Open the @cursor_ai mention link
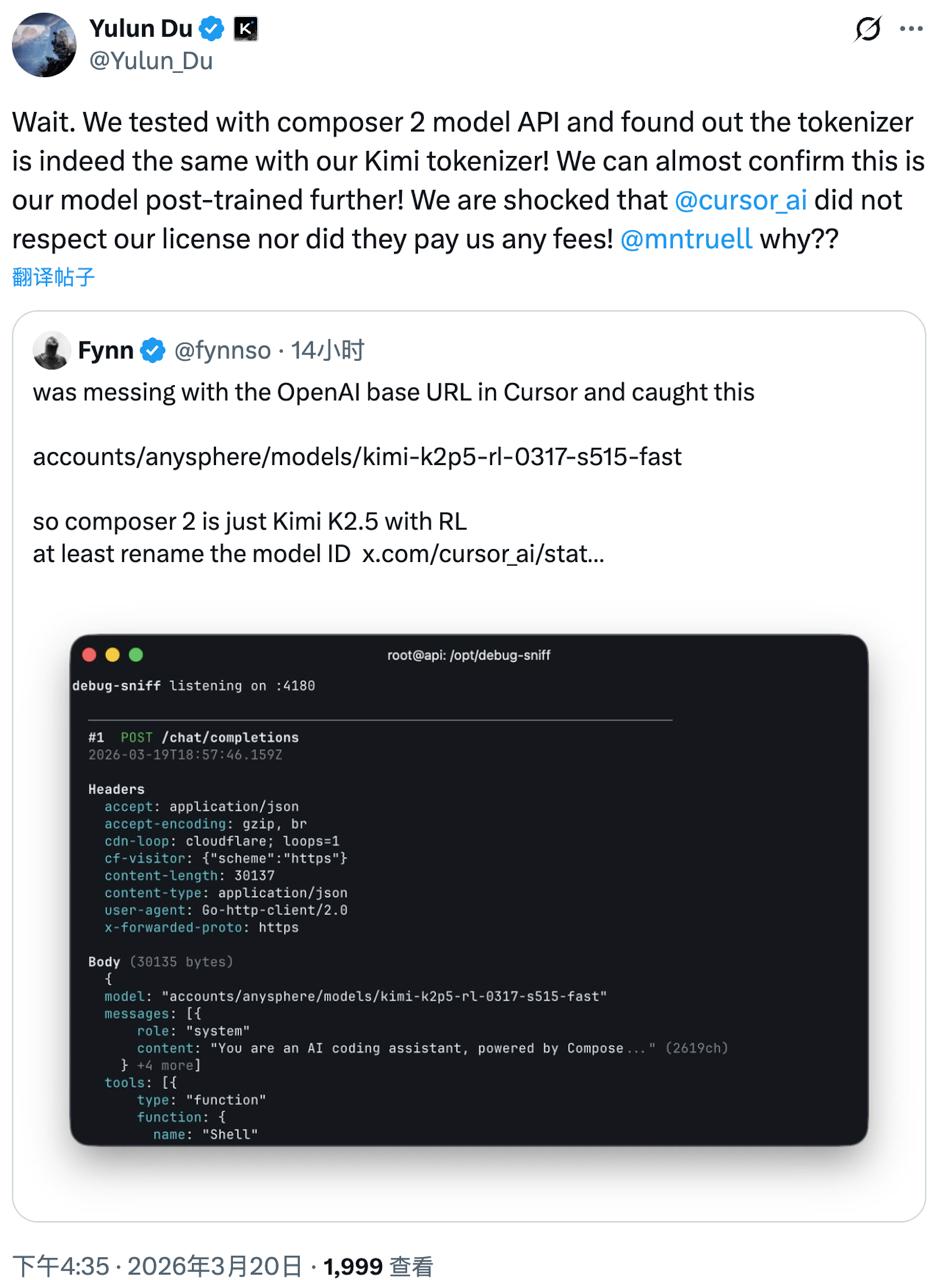 pyautogui.click(x=740, y=199)
